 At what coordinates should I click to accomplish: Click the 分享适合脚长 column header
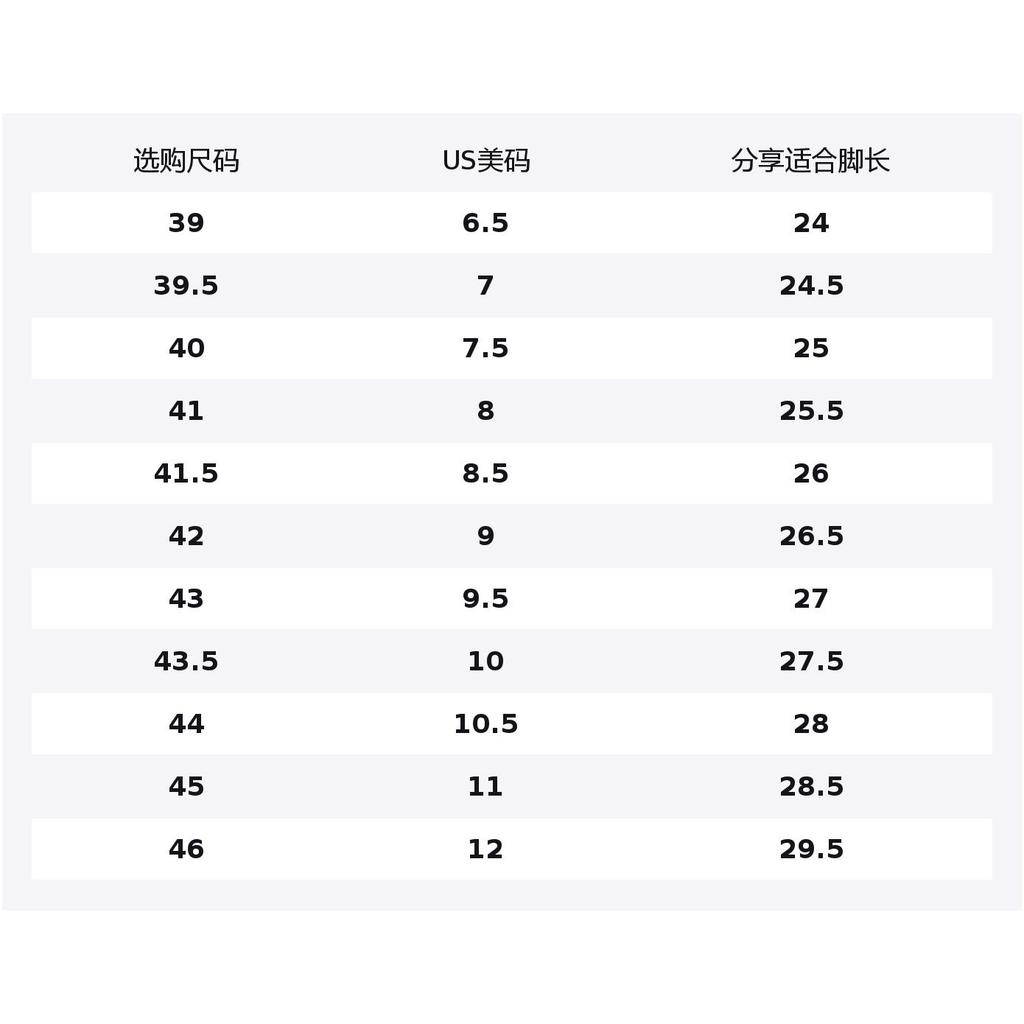coord(810,161)
